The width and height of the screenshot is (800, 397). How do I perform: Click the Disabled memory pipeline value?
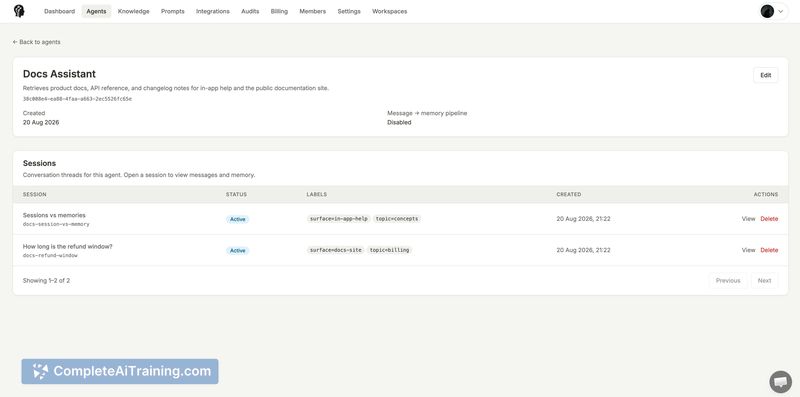(x=399, y=122)
